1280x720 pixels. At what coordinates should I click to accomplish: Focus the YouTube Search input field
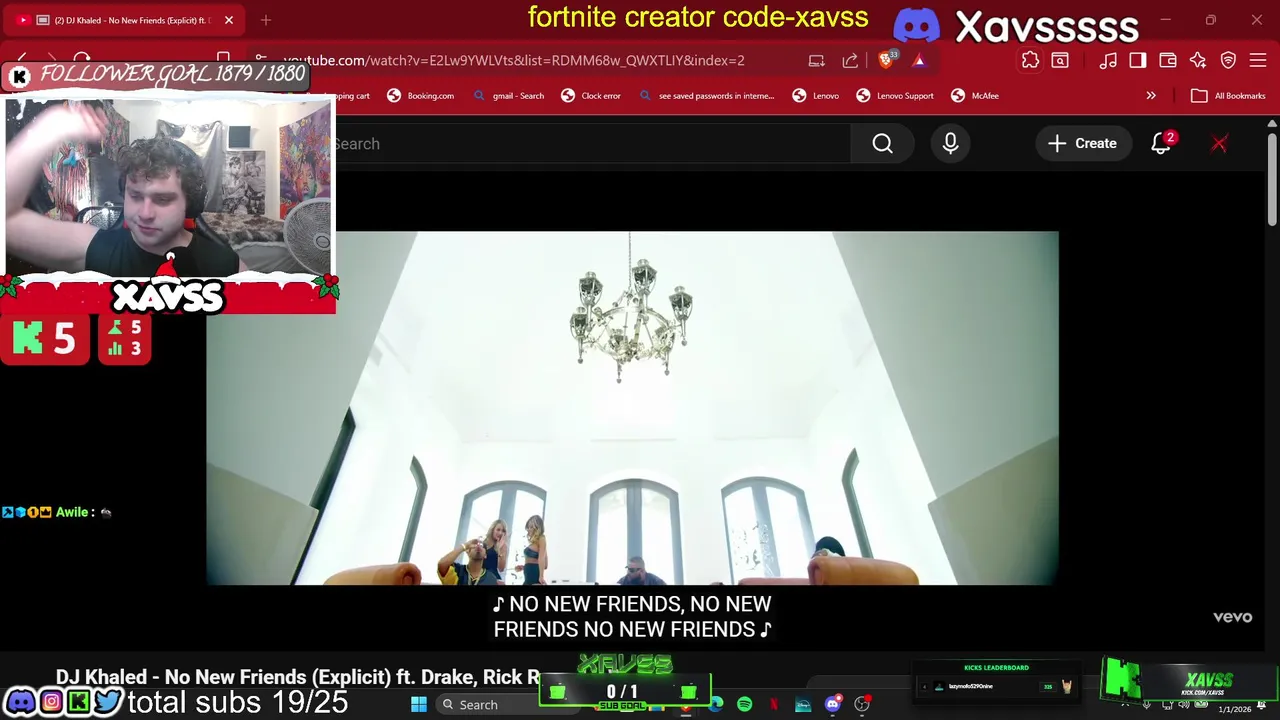pos(590,144)
